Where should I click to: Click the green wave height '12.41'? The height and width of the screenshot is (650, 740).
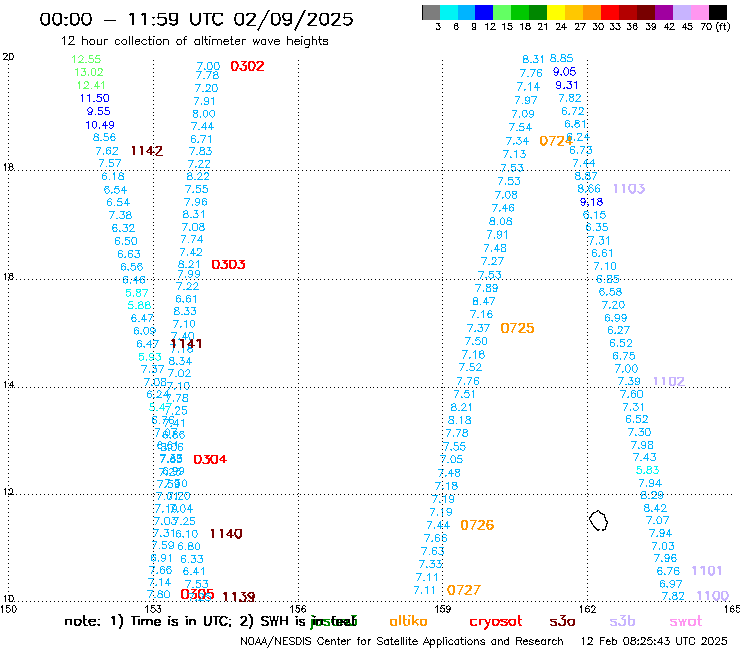[91, 85]
